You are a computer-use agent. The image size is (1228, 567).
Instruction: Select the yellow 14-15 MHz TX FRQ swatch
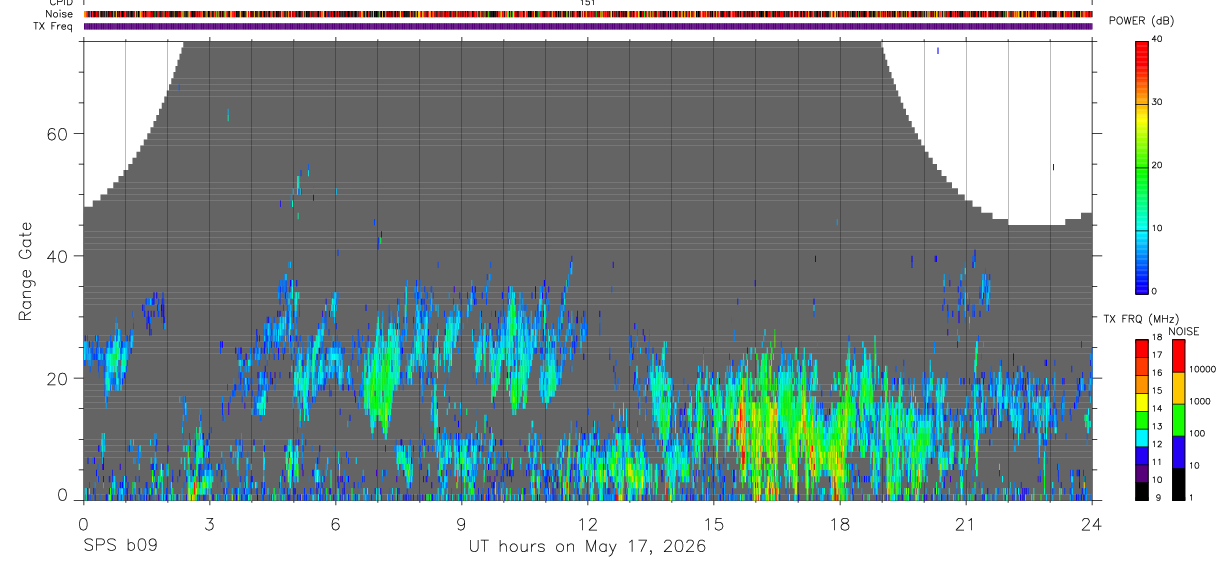pos(1141,401)
